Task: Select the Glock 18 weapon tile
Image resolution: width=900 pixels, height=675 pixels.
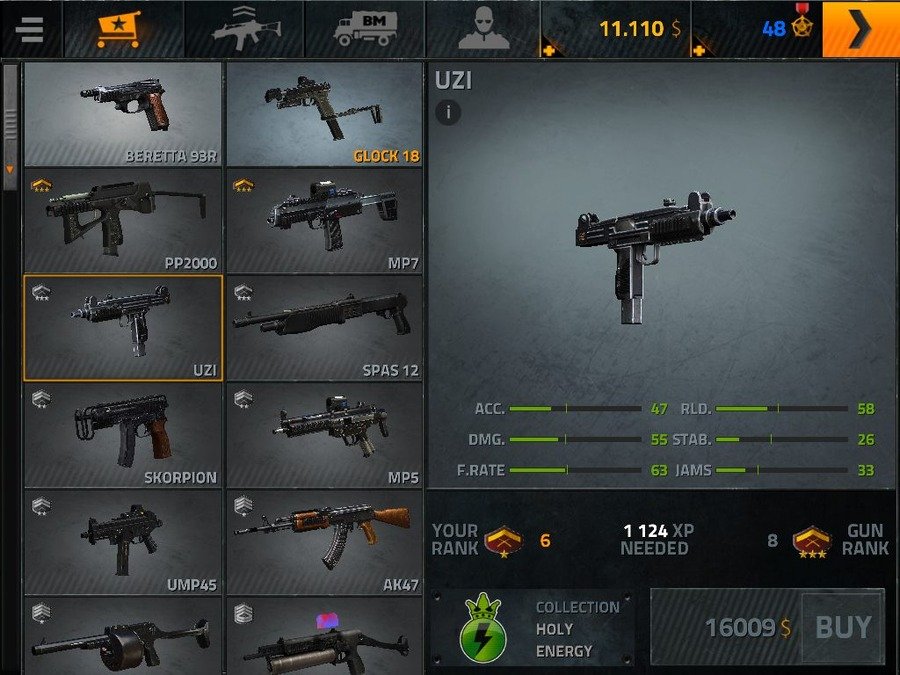Action: (x=324, y=114)
